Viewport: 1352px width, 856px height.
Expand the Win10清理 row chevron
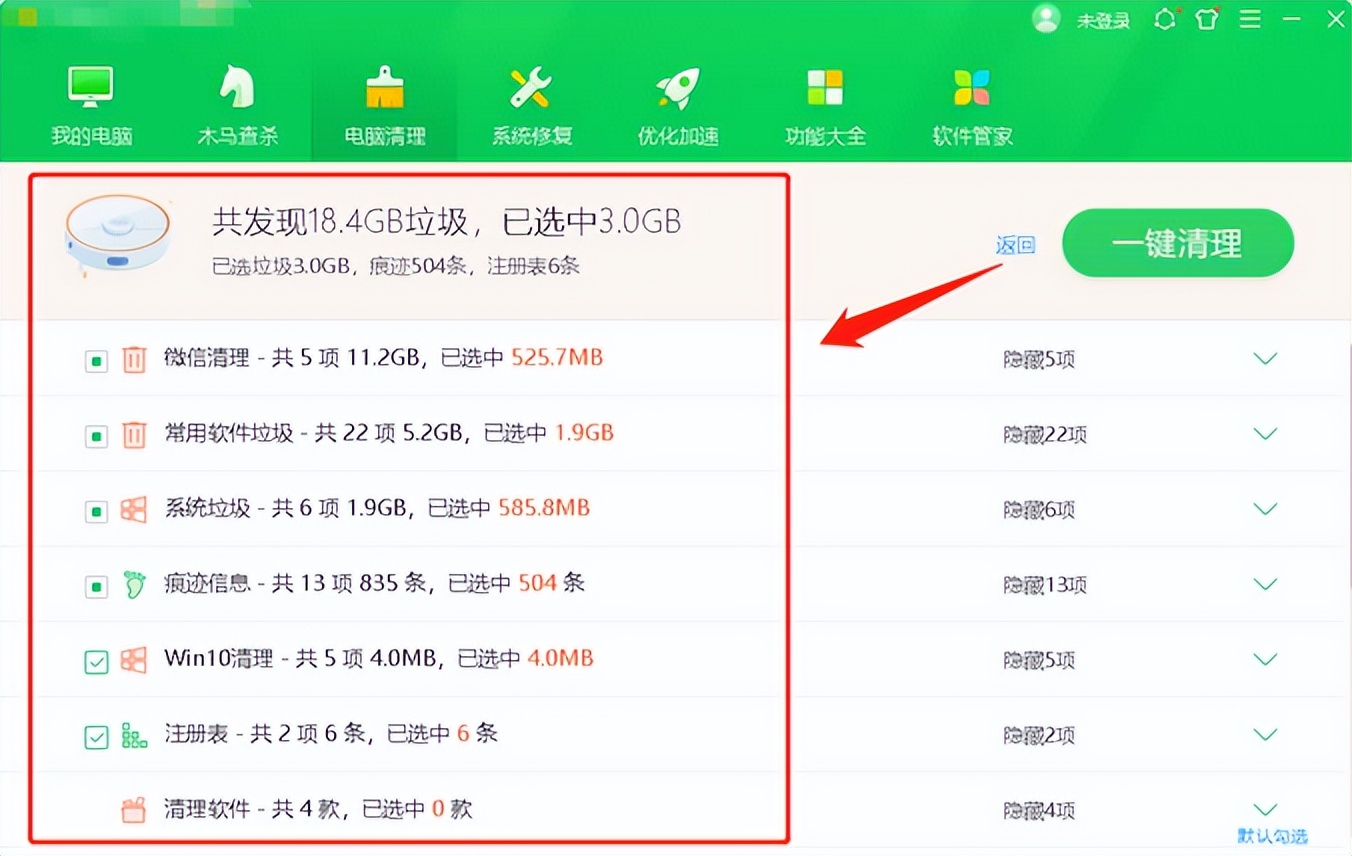tap(1266, 660)
